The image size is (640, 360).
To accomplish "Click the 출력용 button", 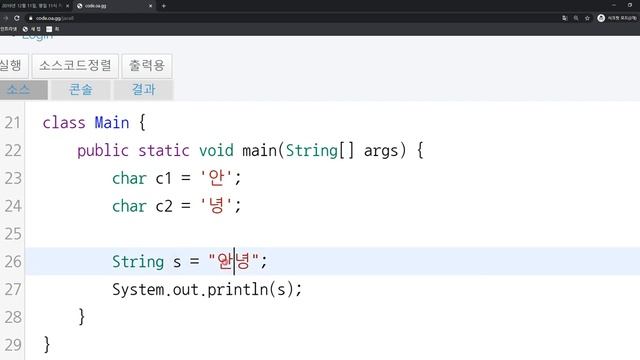I will 147,65.
